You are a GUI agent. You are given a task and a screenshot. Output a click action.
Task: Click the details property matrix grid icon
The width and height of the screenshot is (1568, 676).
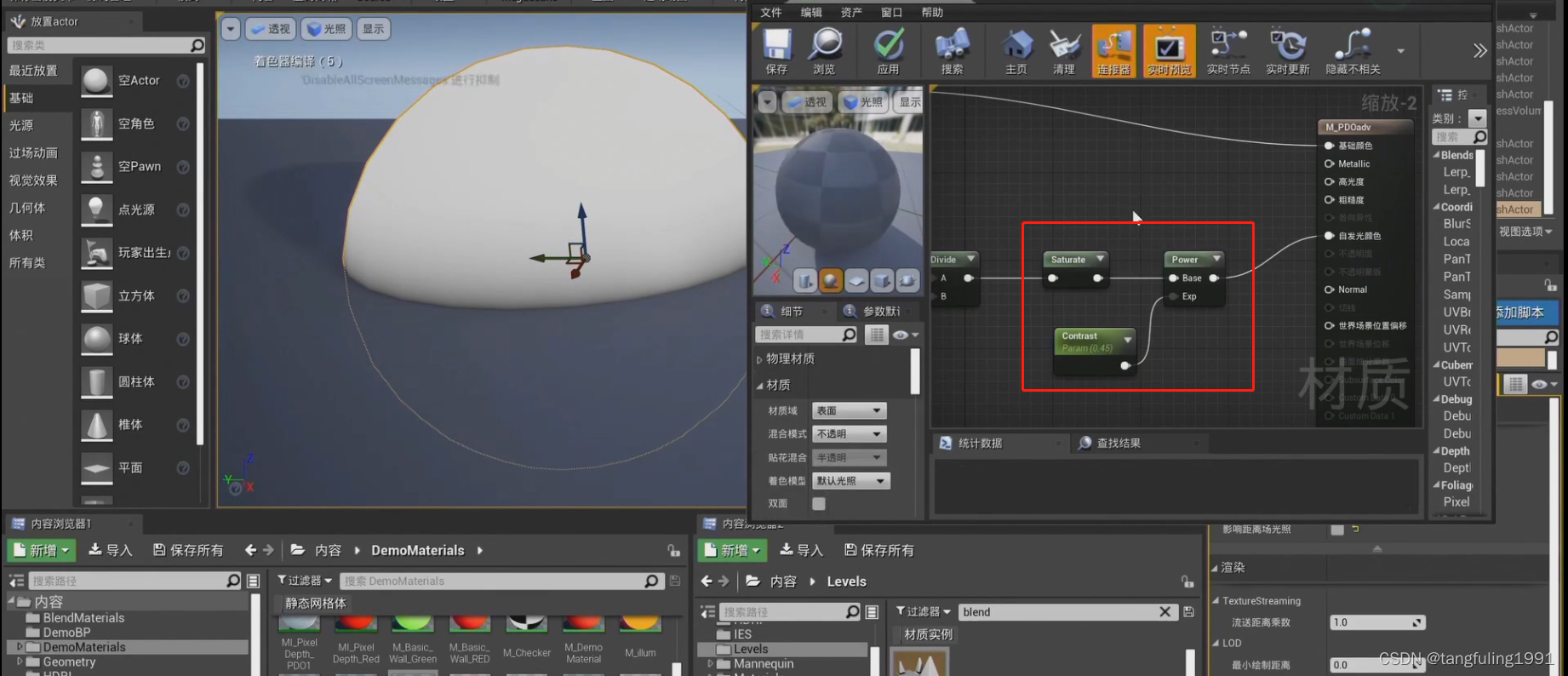click(x=876, y=335)
